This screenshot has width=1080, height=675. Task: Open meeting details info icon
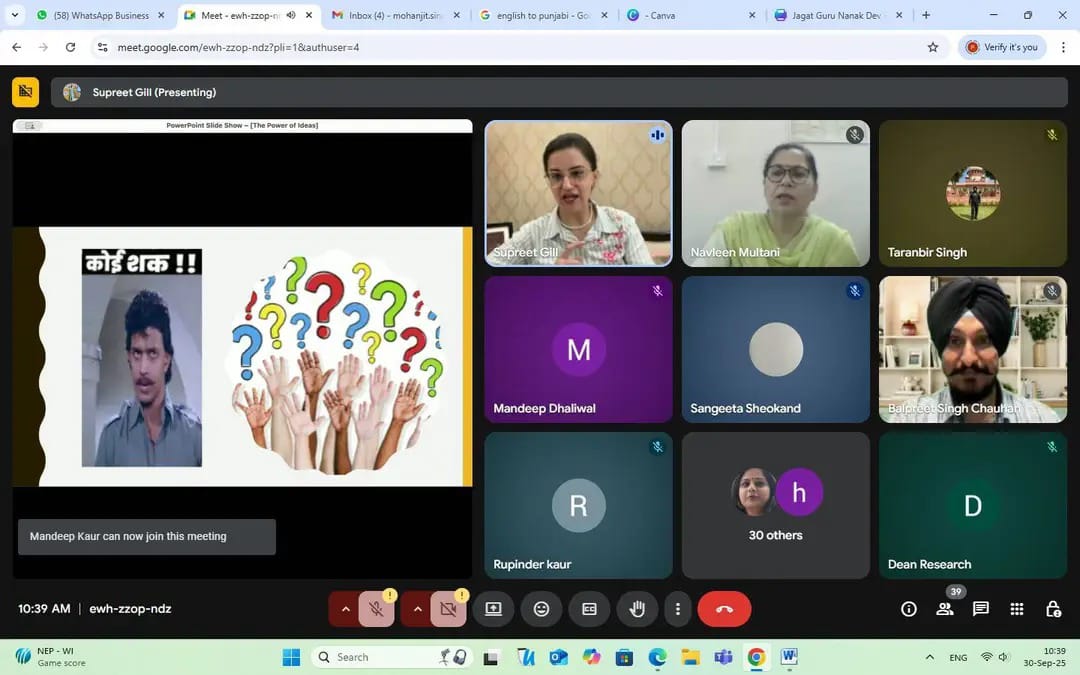(909, 609)
